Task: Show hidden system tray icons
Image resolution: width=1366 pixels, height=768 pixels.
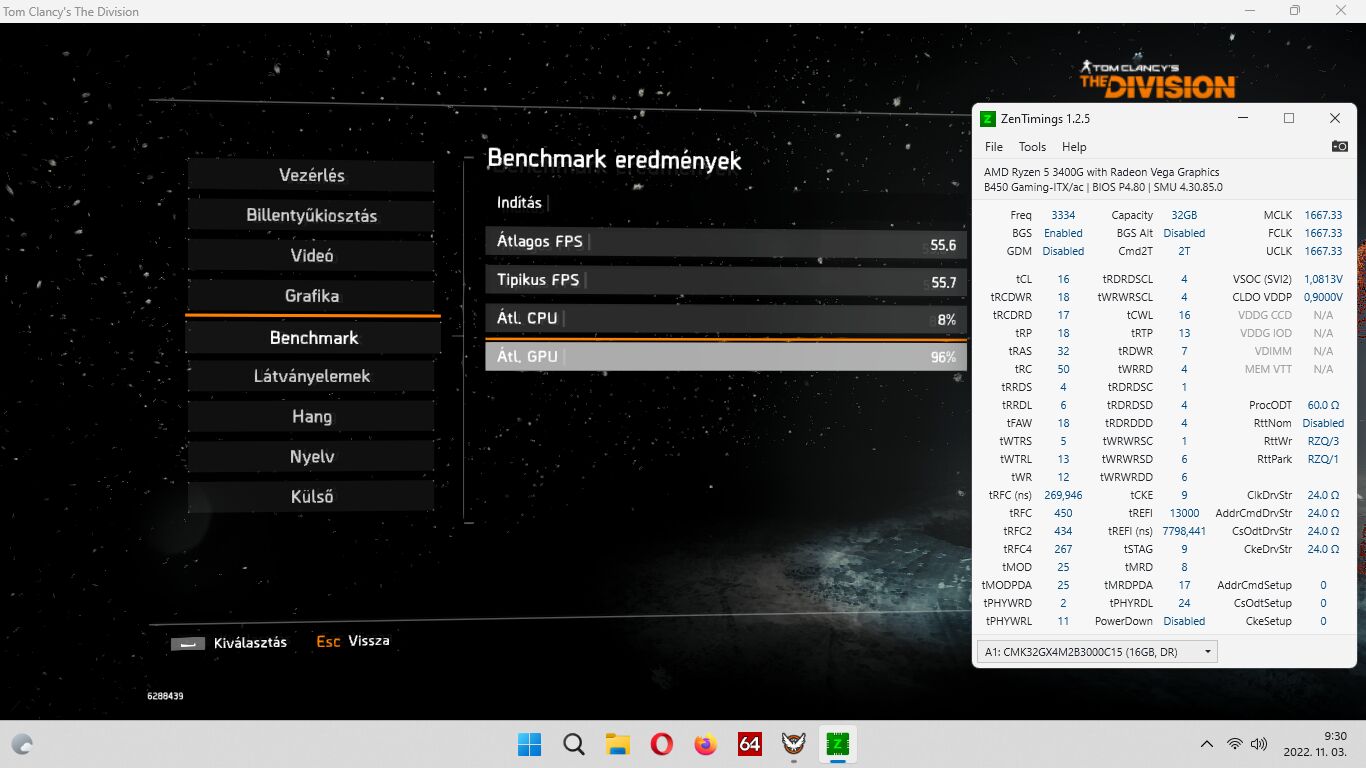Action: point(1207,744)
